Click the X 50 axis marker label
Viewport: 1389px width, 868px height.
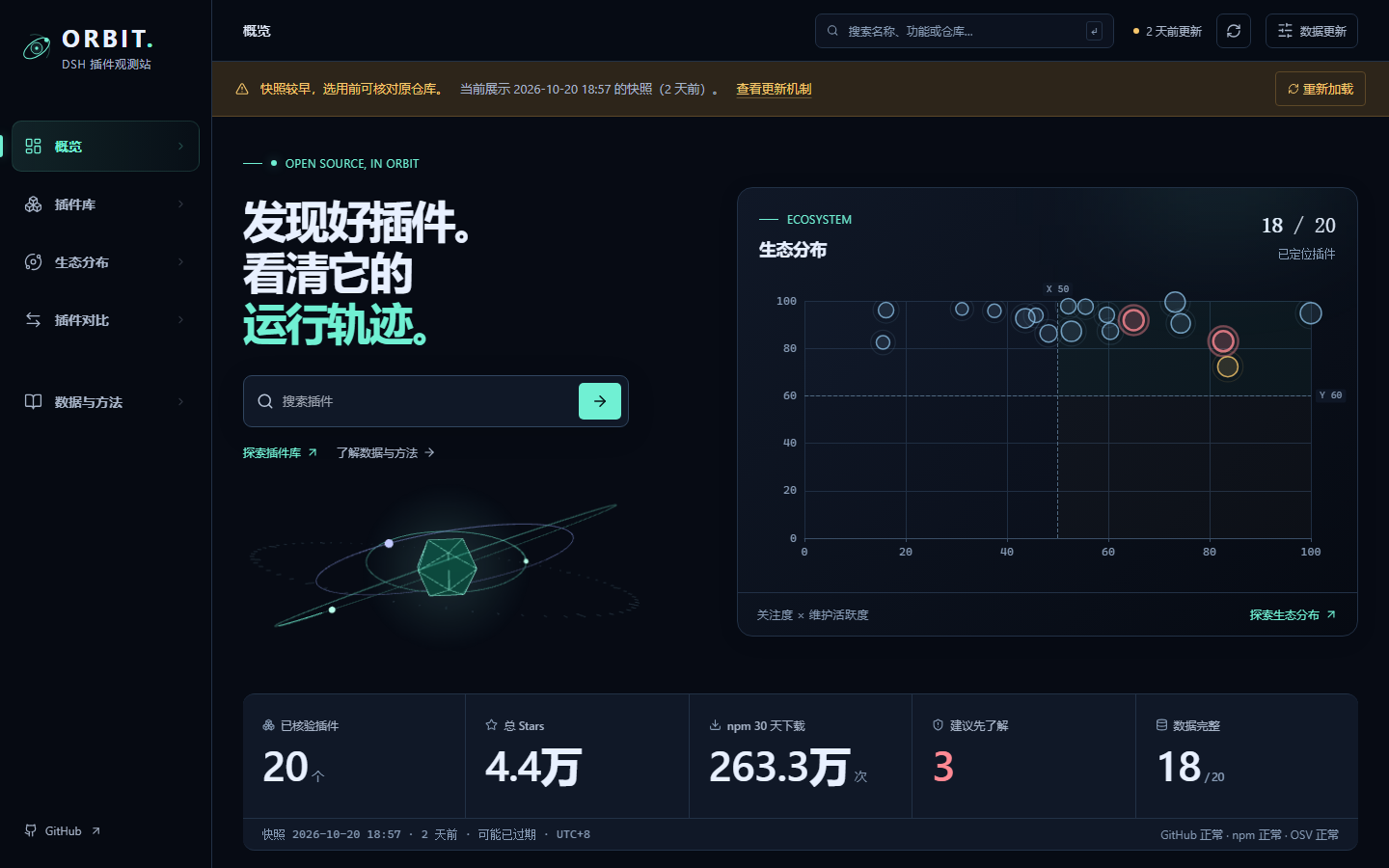point(1057,289)
